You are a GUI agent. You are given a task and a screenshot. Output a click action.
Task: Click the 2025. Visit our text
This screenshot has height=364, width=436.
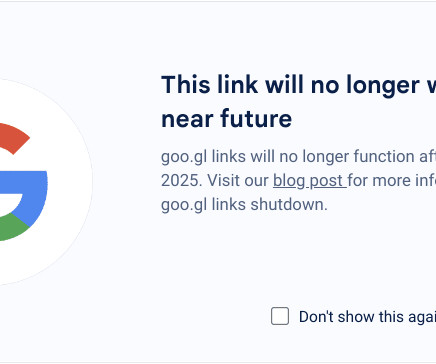tap(215, 181)
